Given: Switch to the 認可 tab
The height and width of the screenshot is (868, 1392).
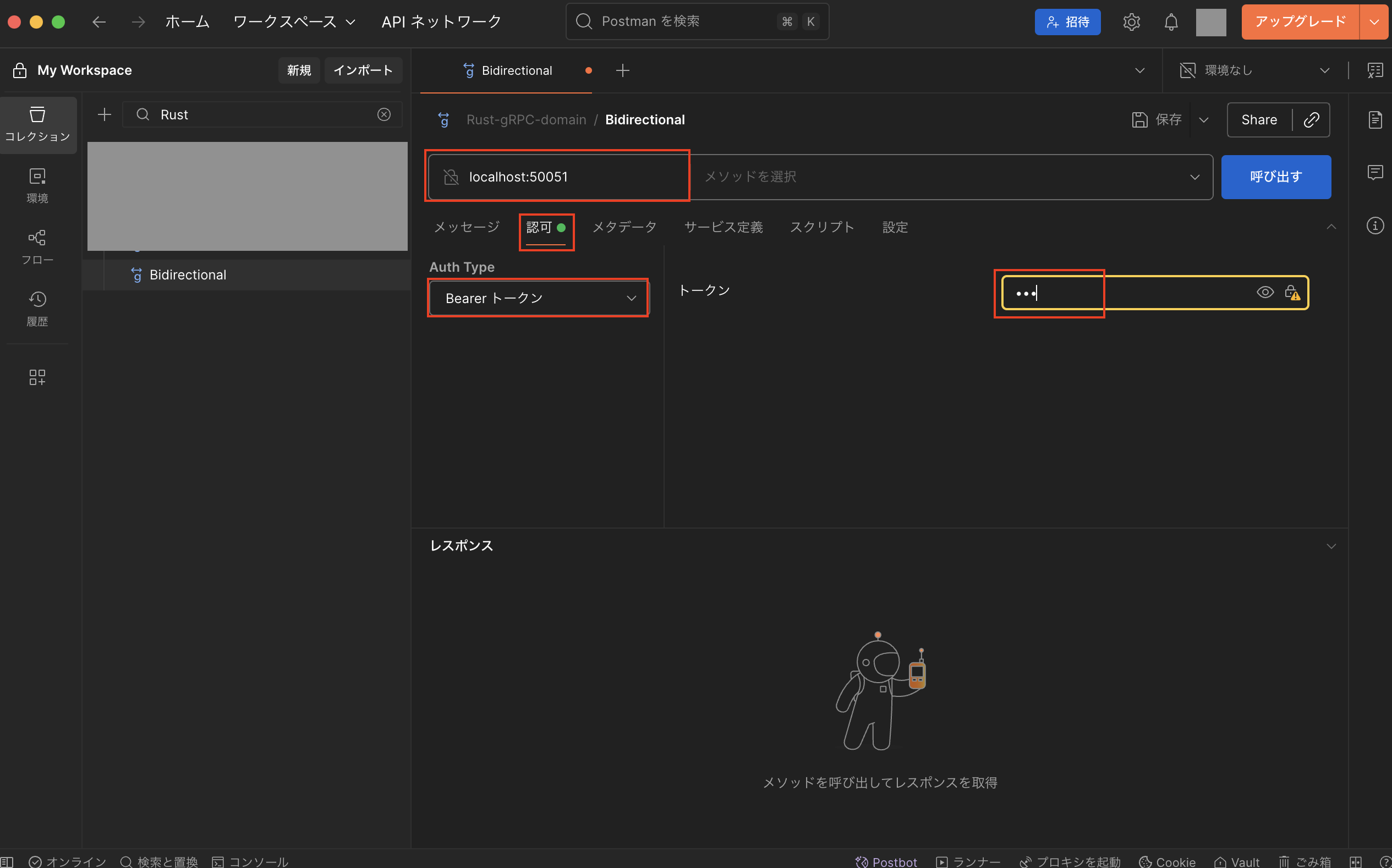Looking at the screenshot, I should point(546,227).
